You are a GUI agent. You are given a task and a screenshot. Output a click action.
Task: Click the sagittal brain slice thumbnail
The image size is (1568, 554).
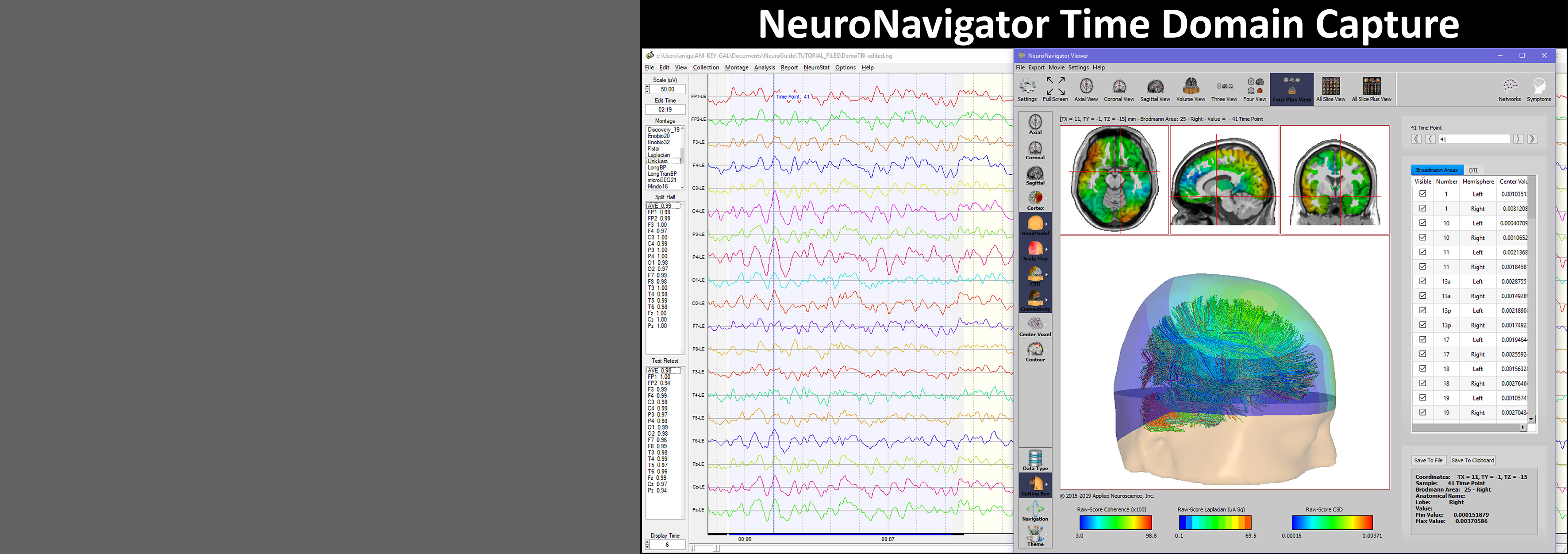pos(1224,180)
